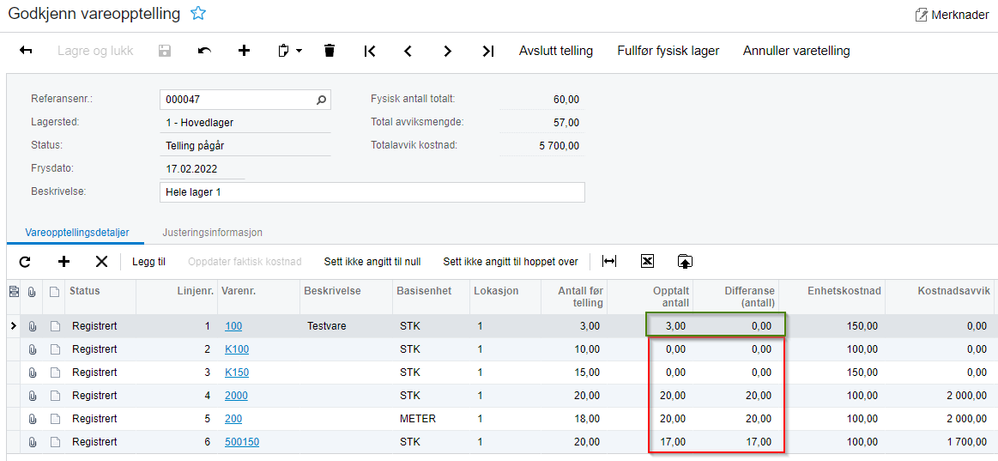Refresh the details grid
The width and height of the screenshot is (998, 461).
coord(25,261)
